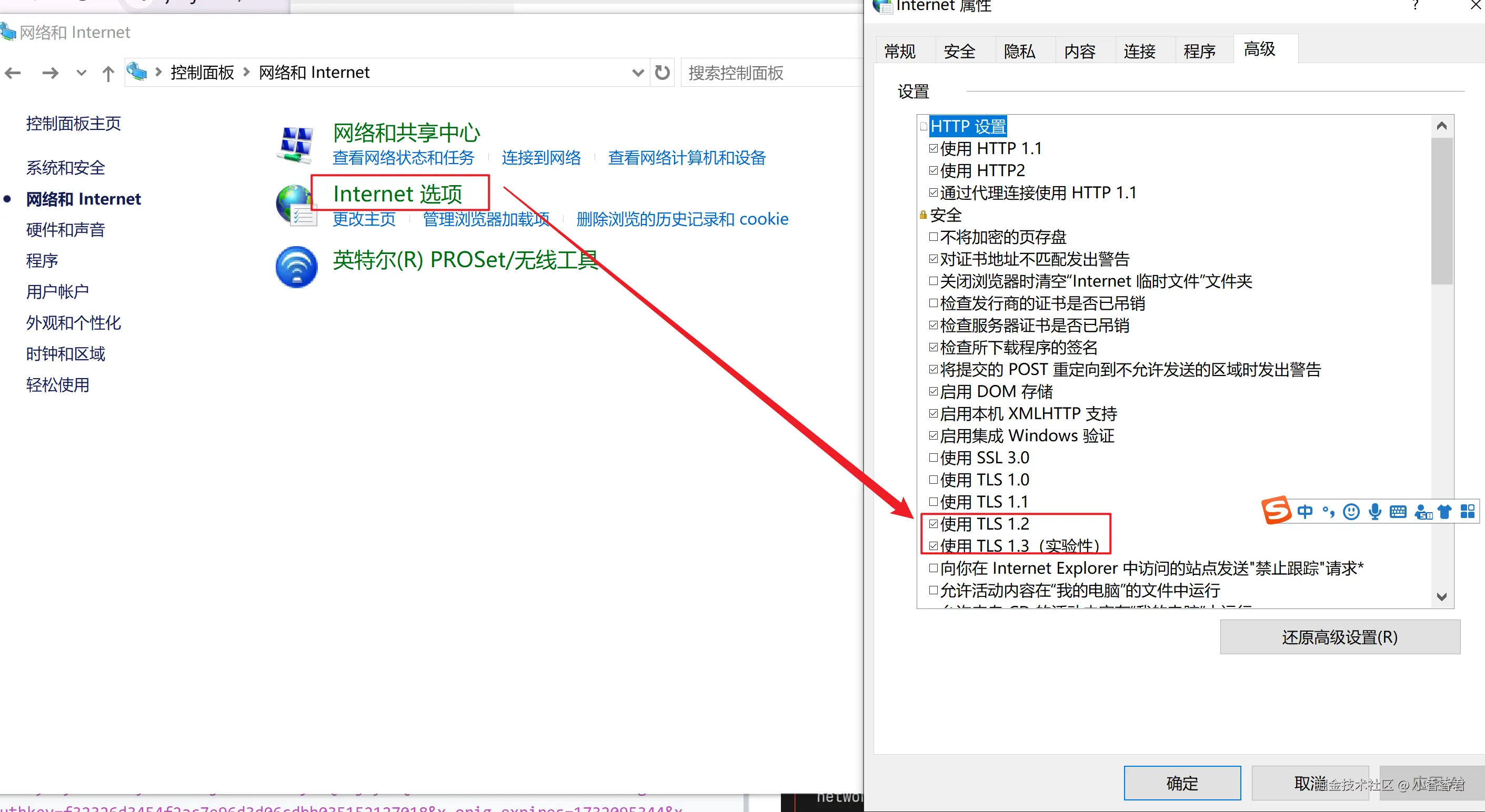Switch to the 连接 tab
This screenshot has width=1485, height=812.
(x=1139, y=52)
